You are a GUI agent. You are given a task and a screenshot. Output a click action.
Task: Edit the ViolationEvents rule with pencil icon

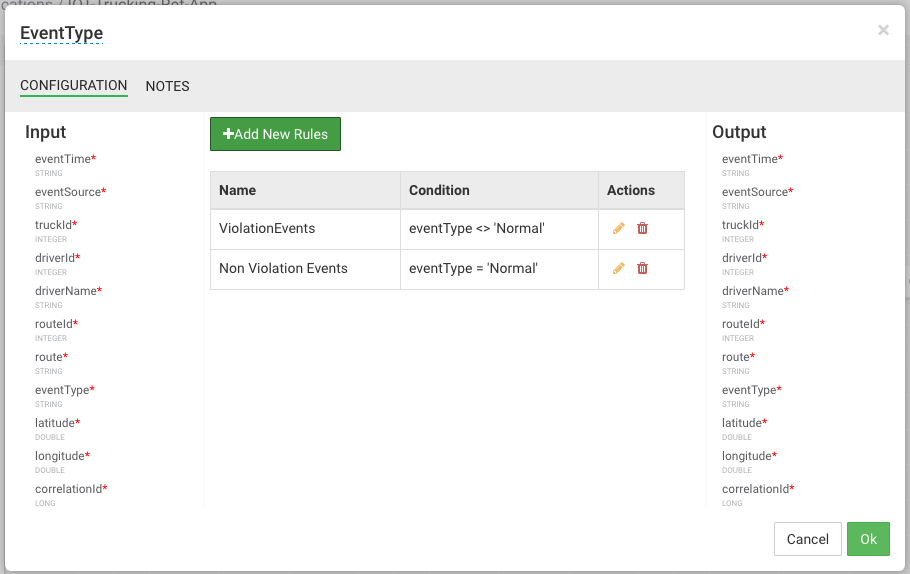618,228
